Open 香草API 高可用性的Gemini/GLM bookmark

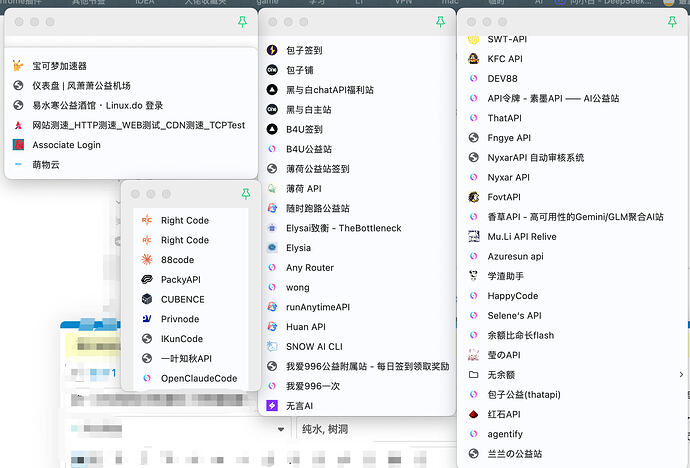tap(575, 217)
